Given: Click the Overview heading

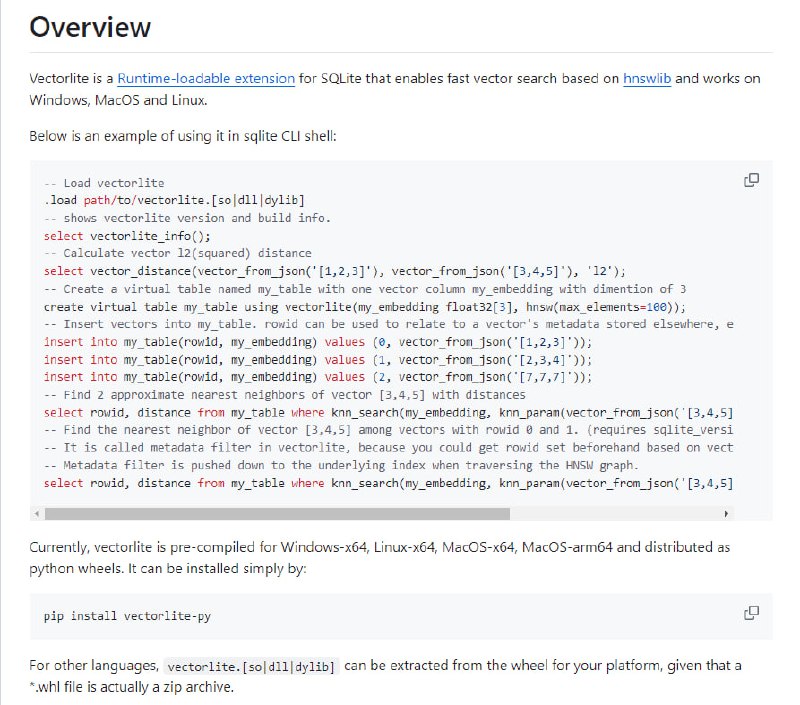Looking at the screenshot, I should [90, 27].
